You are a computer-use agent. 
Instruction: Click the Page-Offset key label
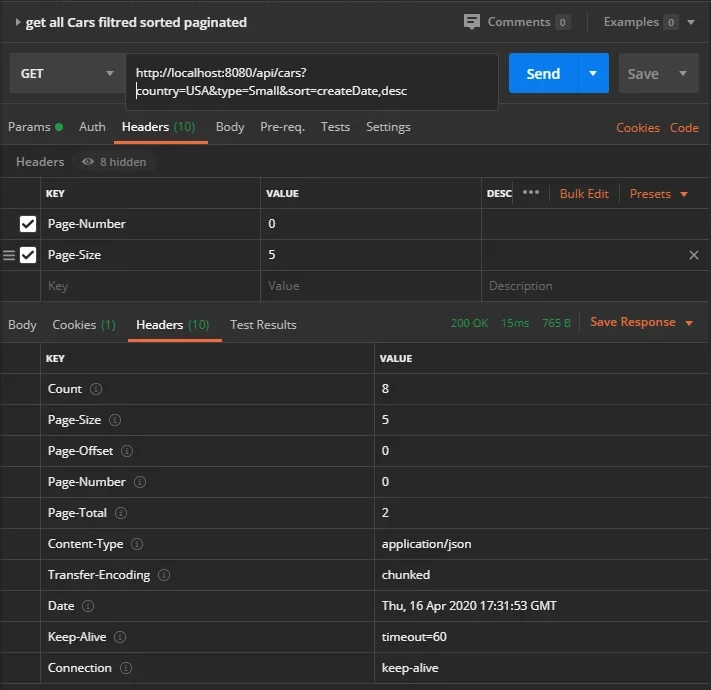point(80,451)
